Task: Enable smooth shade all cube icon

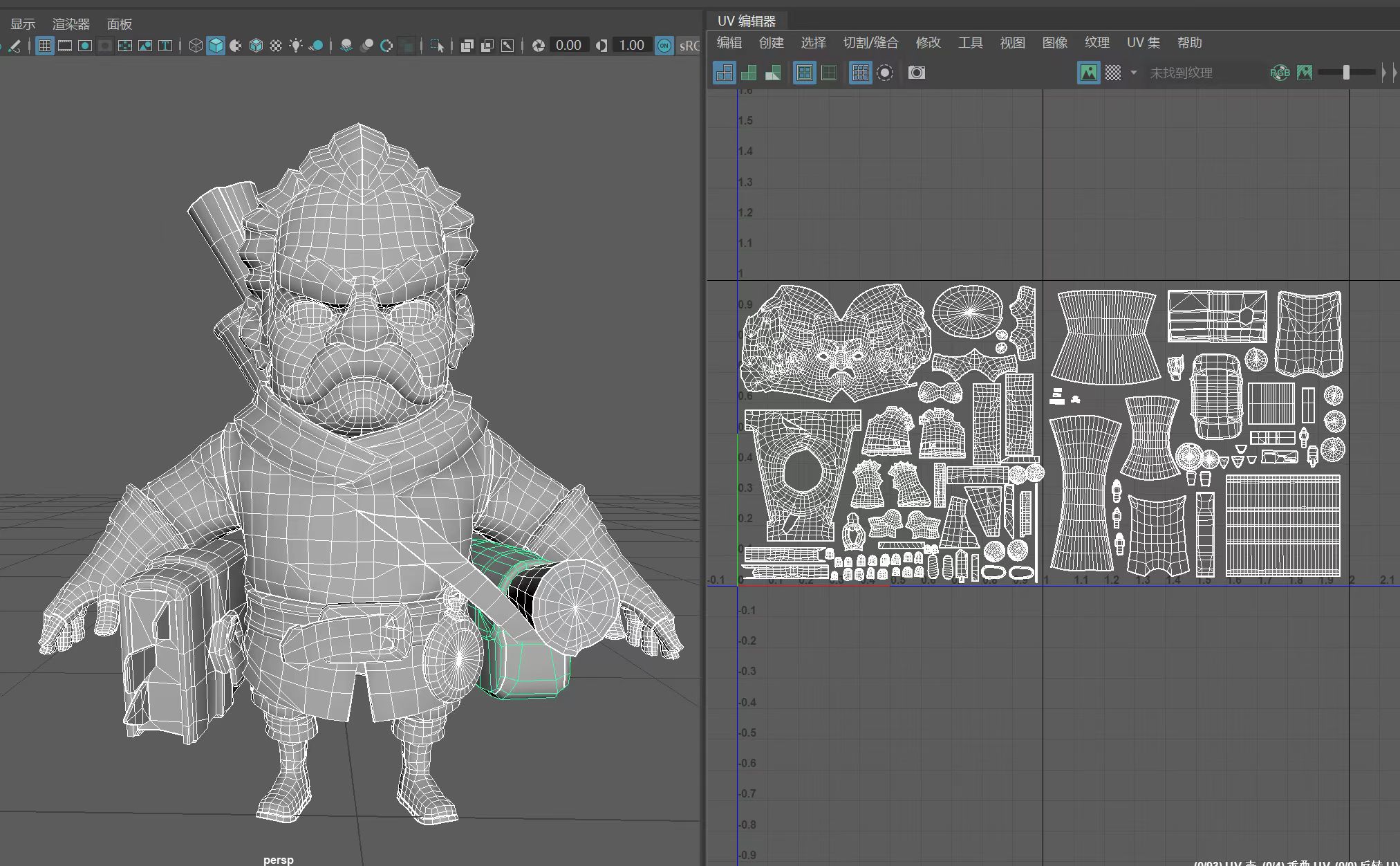Action: coord(216,46)
